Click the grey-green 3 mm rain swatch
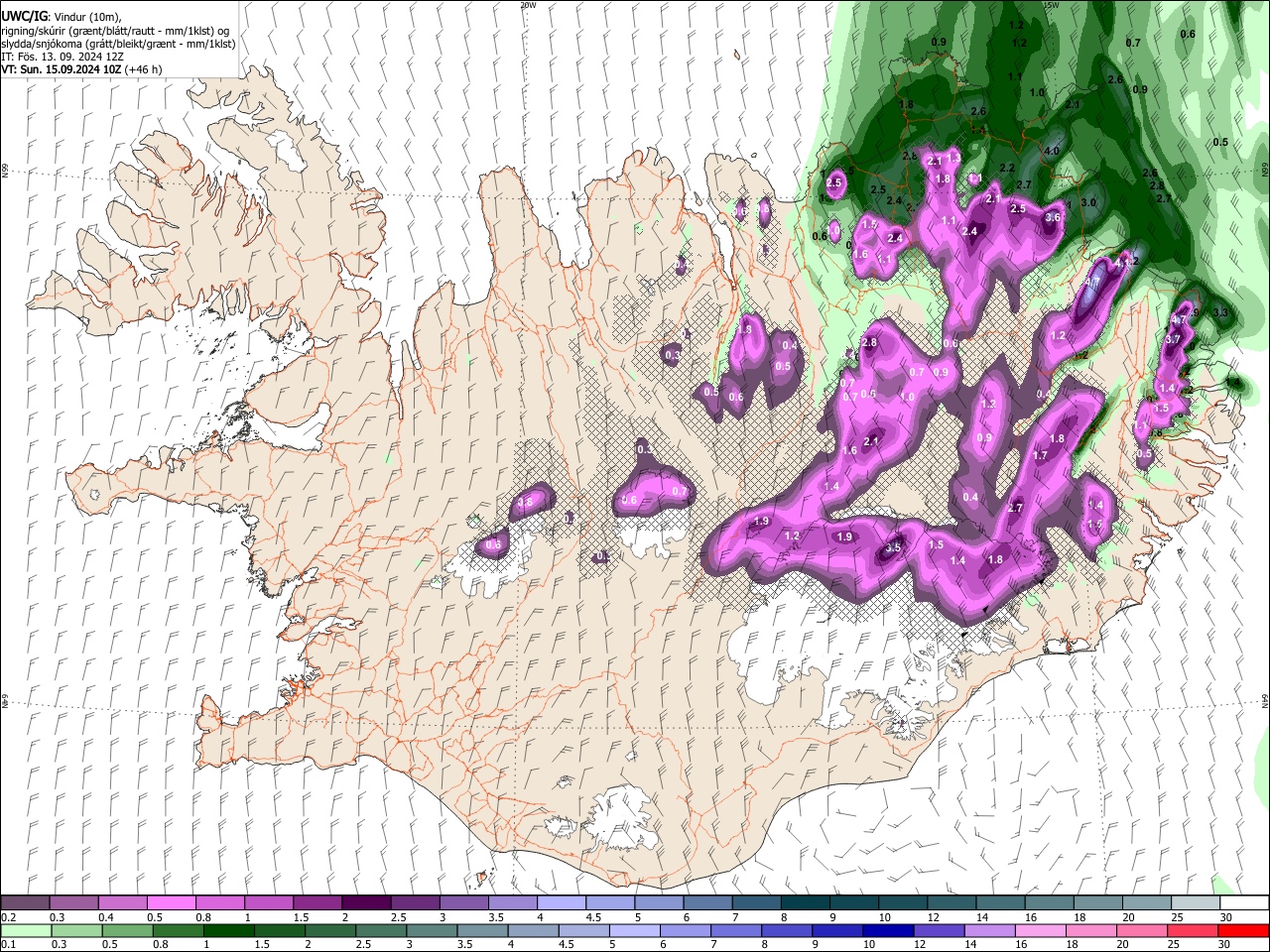 (431, 930)
